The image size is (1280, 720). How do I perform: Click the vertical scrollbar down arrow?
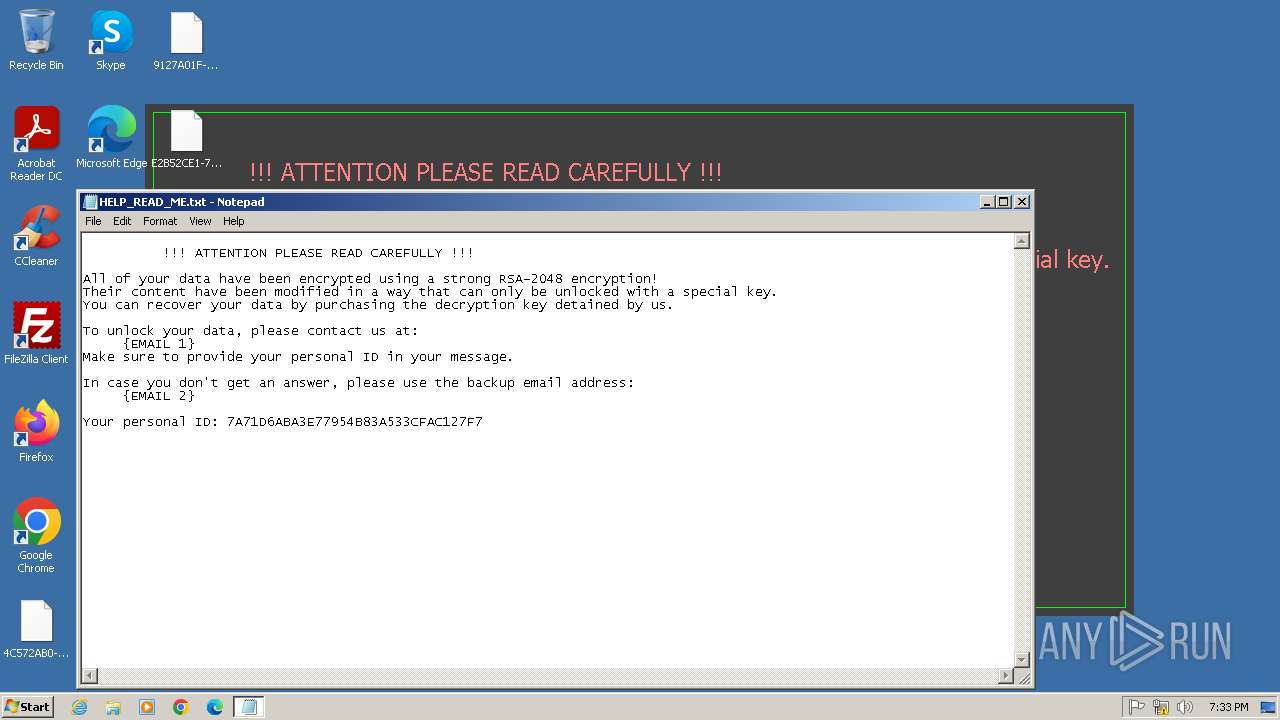(x=1022, y=659)
